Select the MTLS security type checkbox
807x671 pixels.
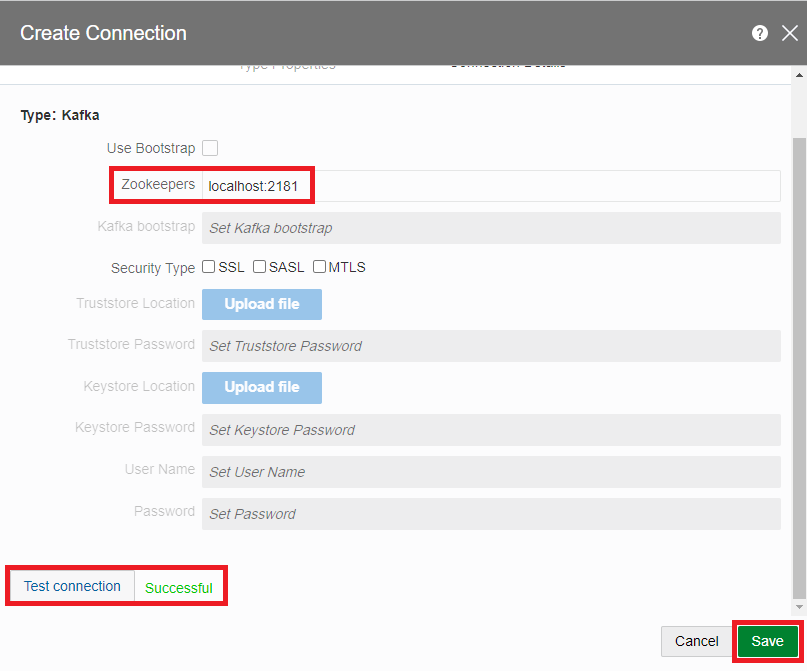coord(320,267)
